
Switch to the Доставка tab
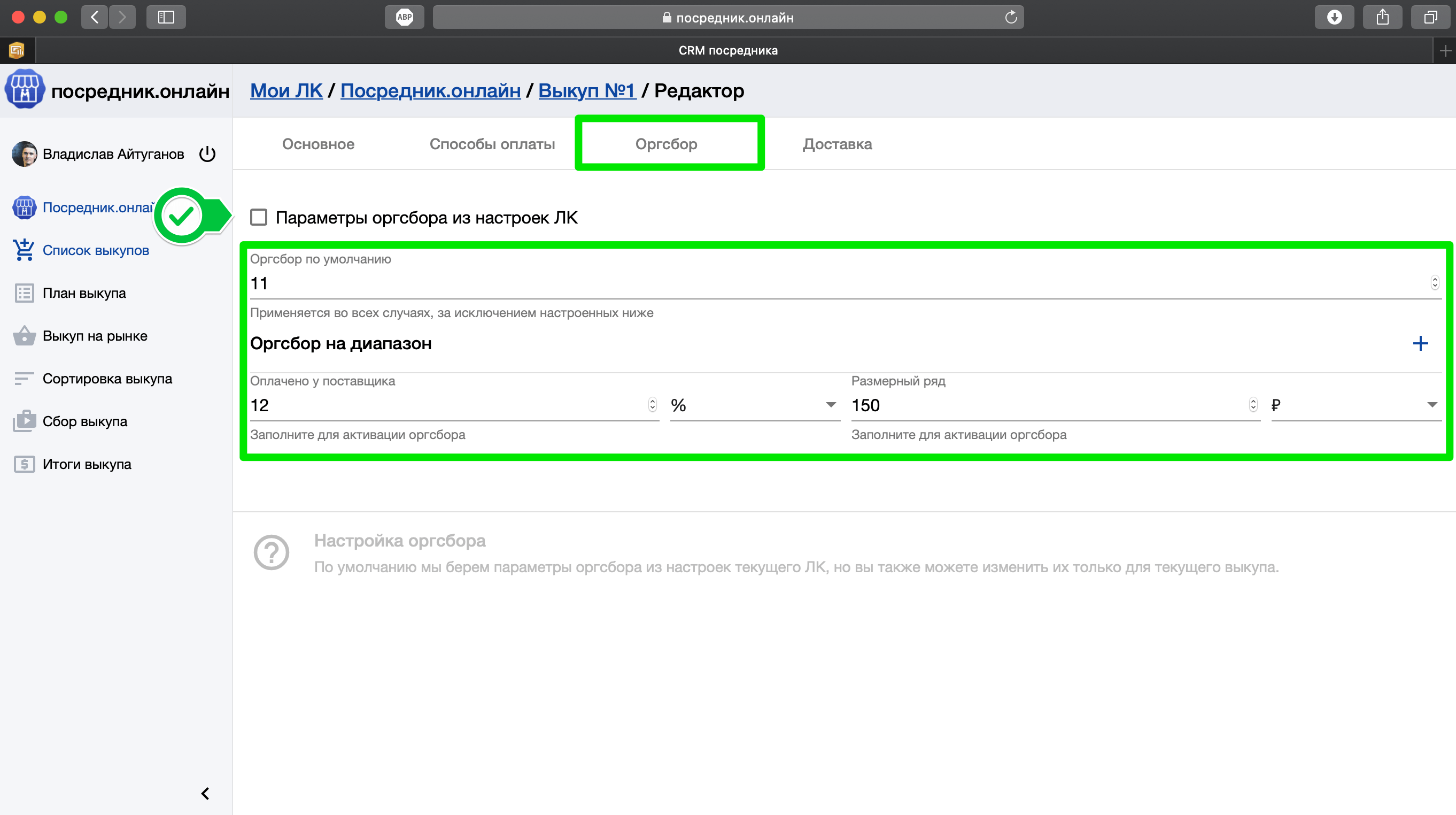(x=837, y=144)
